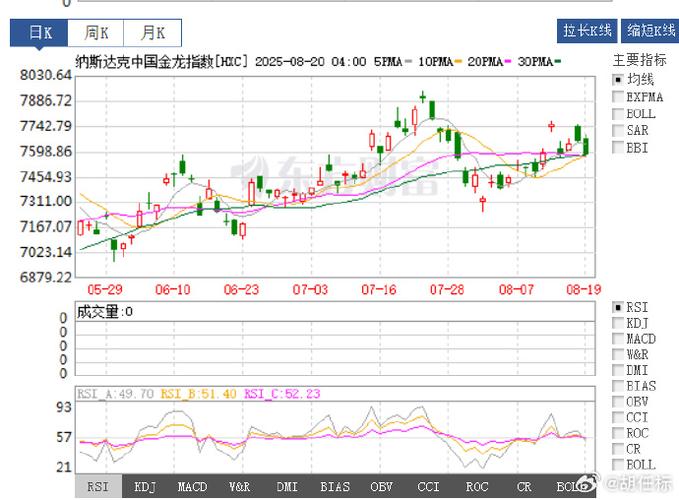Select the CCI bottom indicator tab

pos(429,487)
